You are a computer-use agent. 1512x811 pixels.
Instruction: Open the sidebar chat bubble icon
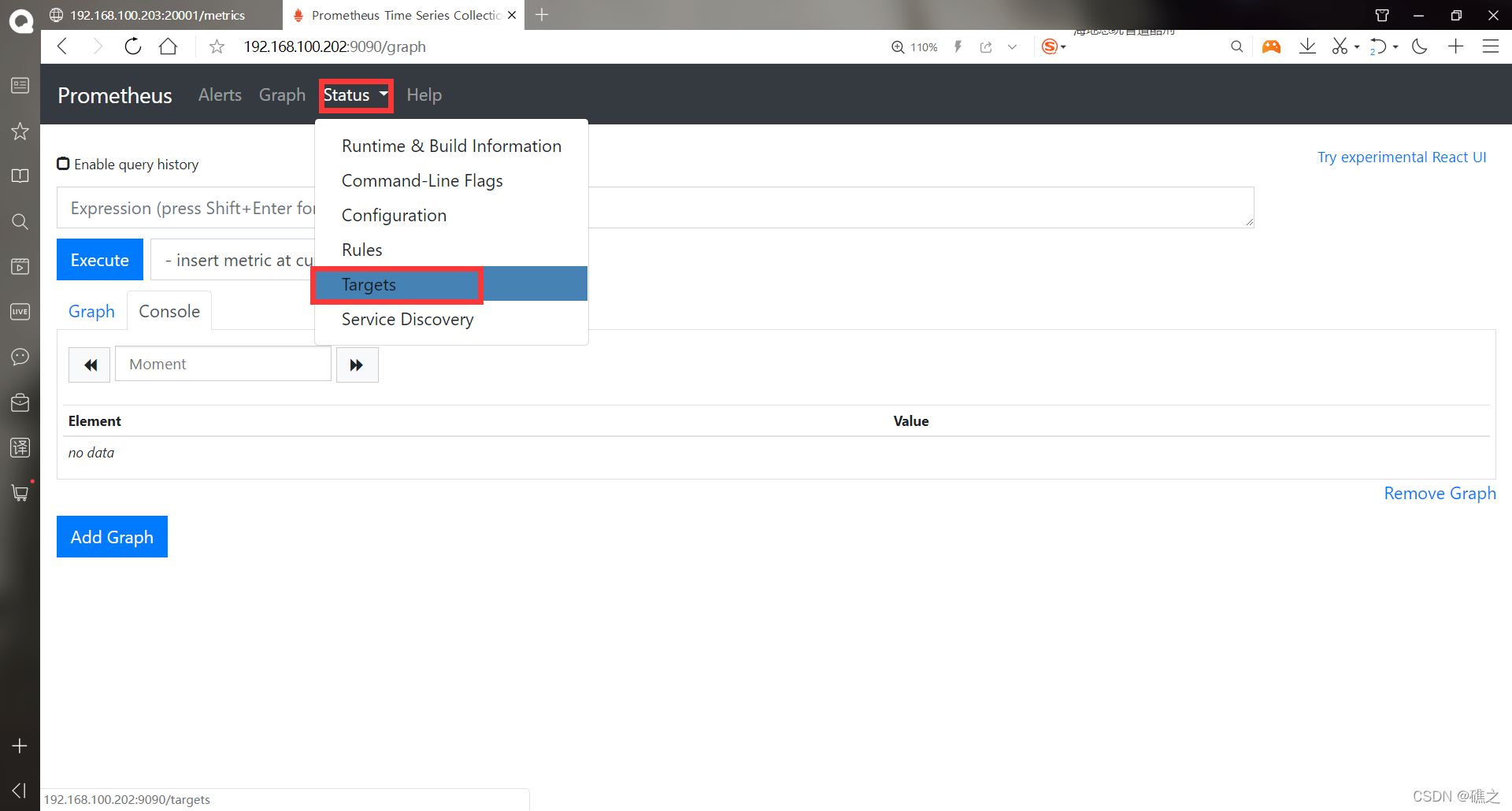pyautogui.click(x=20, y=357)
